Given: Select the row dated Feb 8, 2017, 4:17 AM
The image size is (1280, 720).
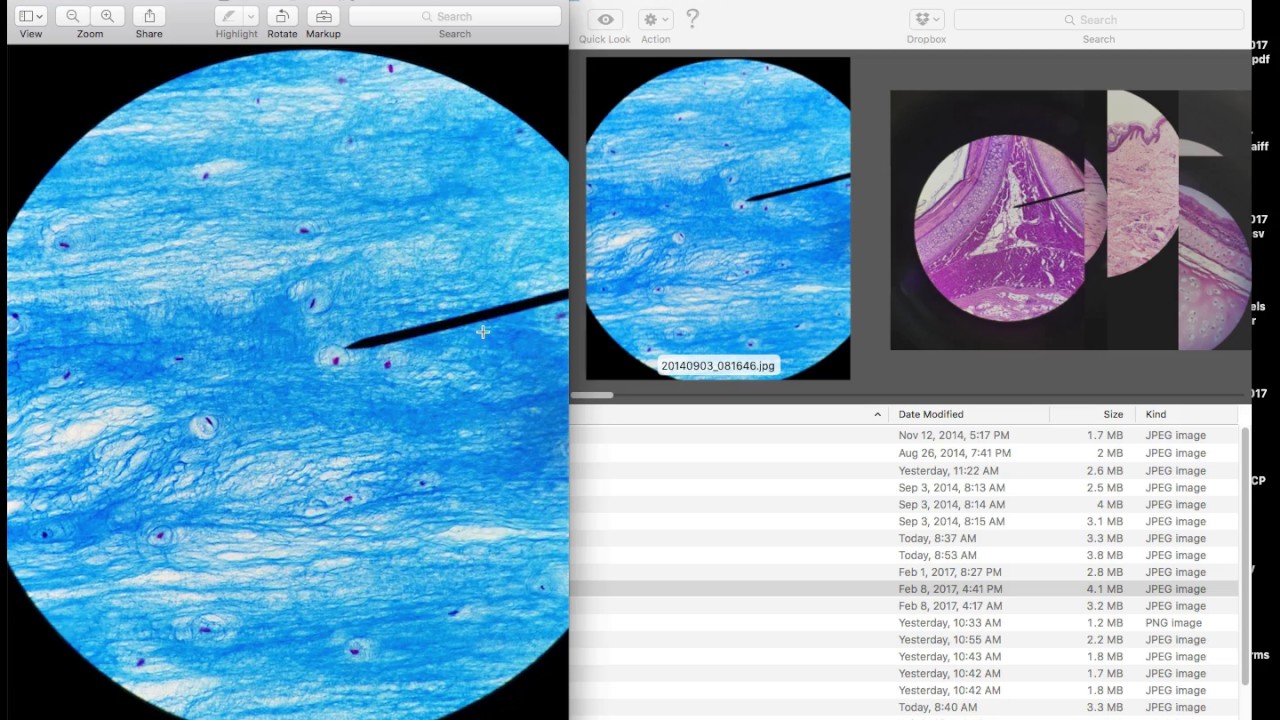Looking at the screenshot, I should click(x=904, y=606).
